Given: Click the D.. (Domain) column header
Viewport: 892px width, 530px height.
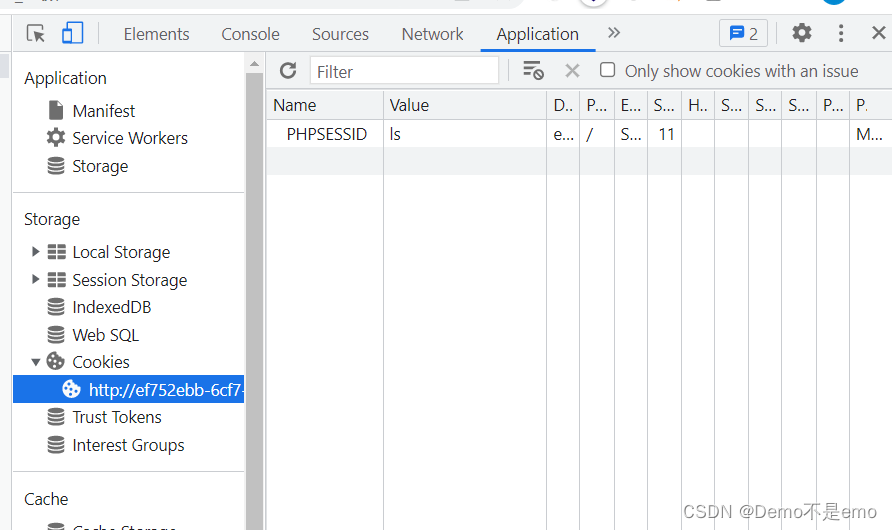Looking at the screenshot, I should (563, 105).
